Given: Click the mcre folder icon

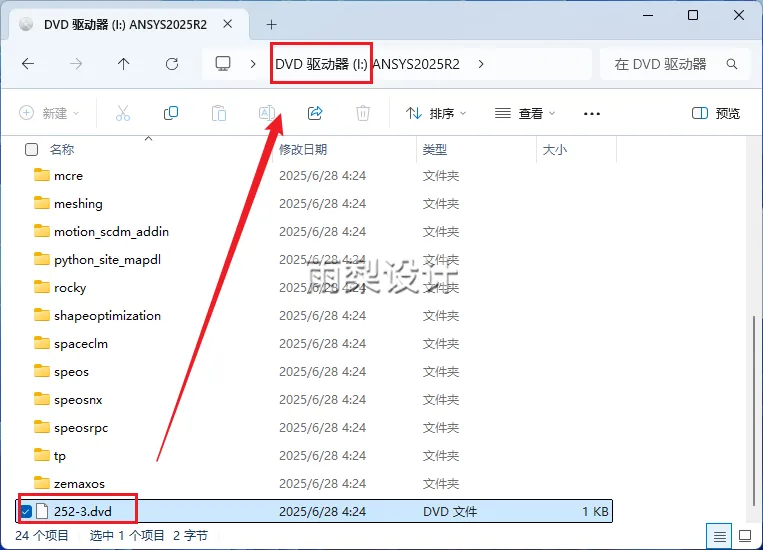Looking at the screenshot, I should coord(42,175).
